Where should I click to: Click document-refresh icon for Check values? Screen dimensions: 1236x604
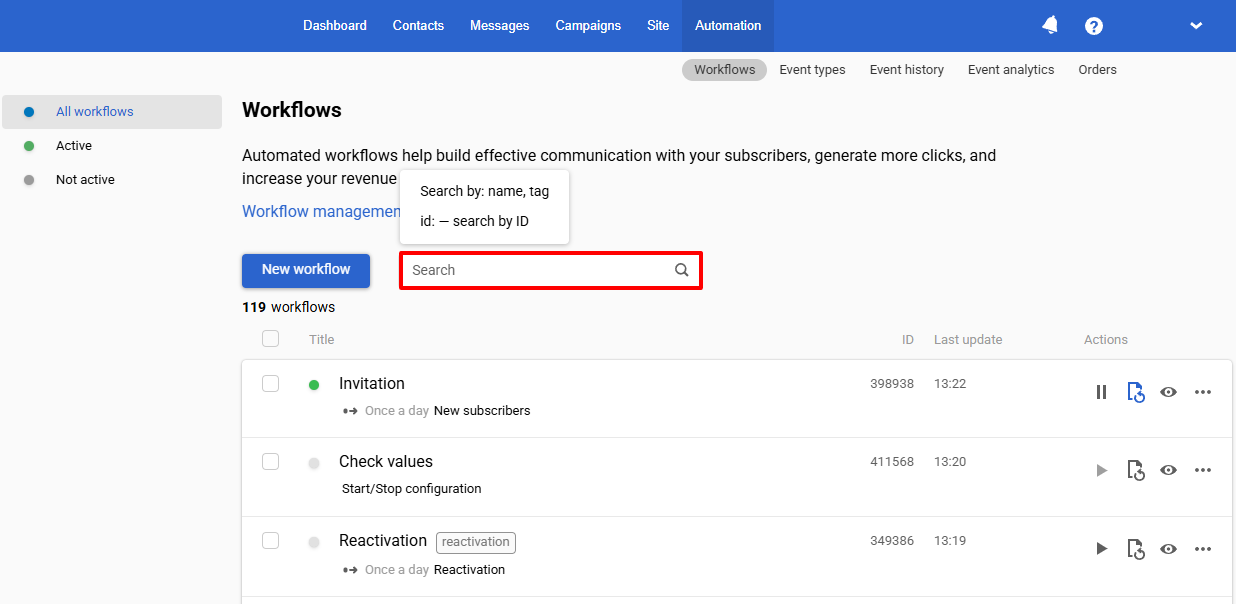tap(1135, 470)
